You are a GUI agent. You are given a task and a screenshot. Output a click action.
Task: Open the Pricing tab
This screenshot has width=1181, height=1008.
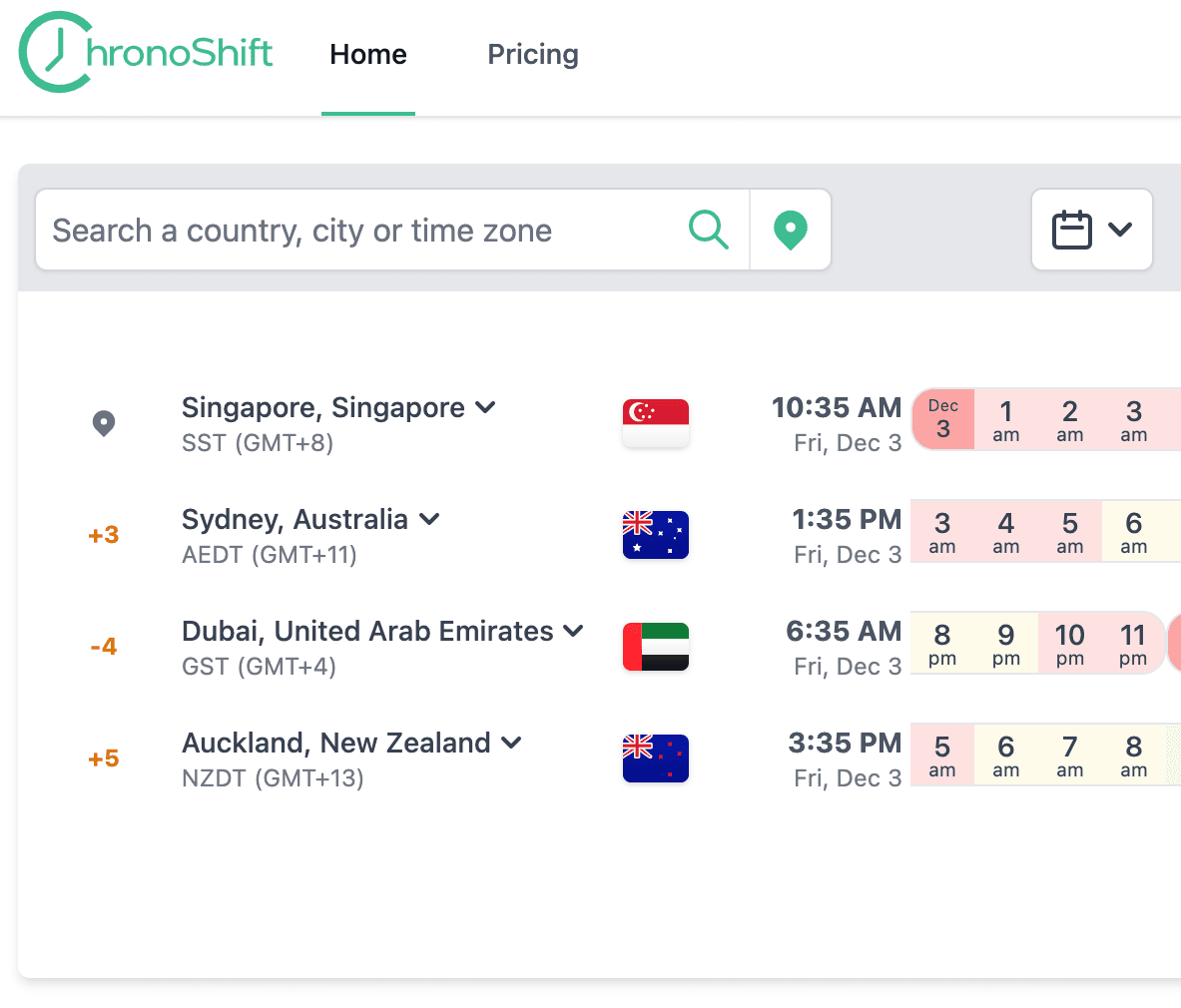point(533,55)
